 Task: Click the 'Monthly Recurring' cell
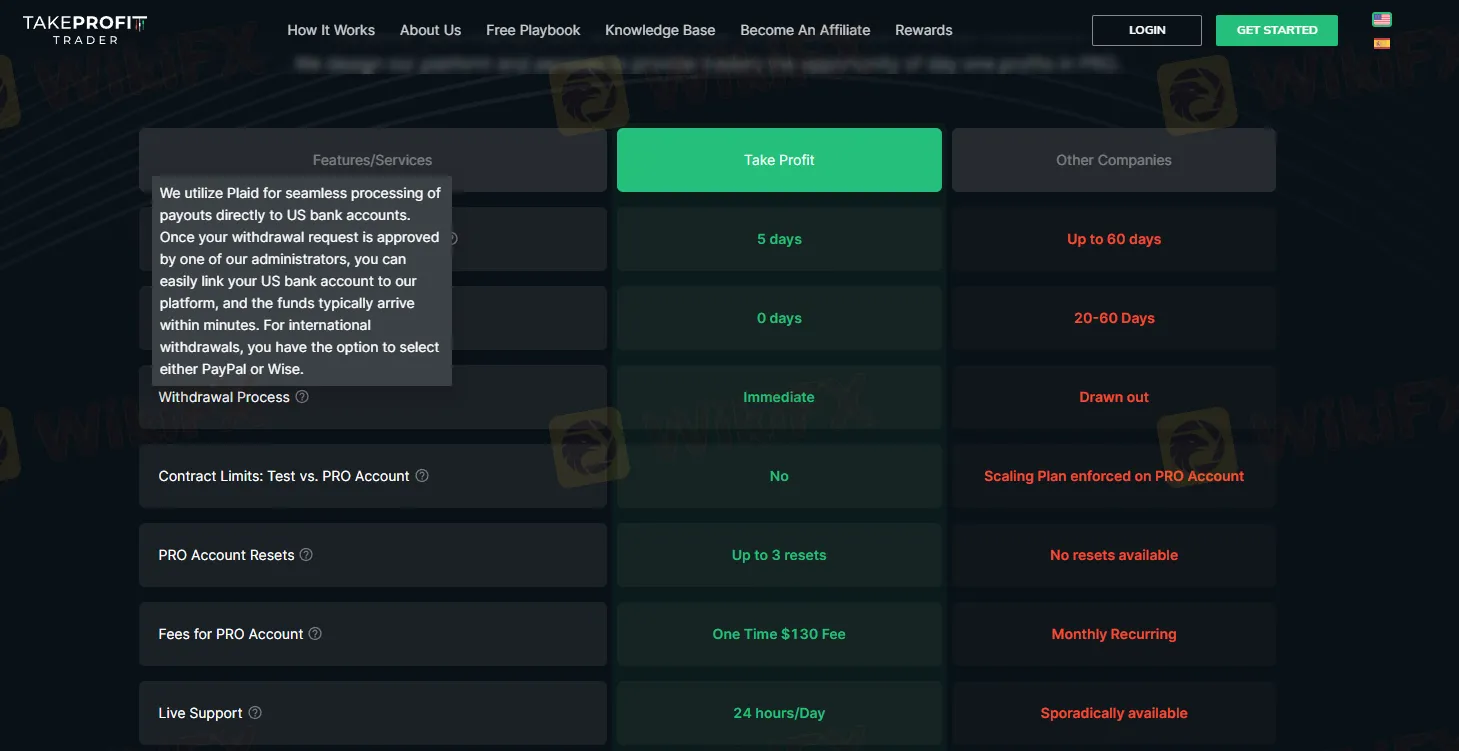click(1114, 634)
